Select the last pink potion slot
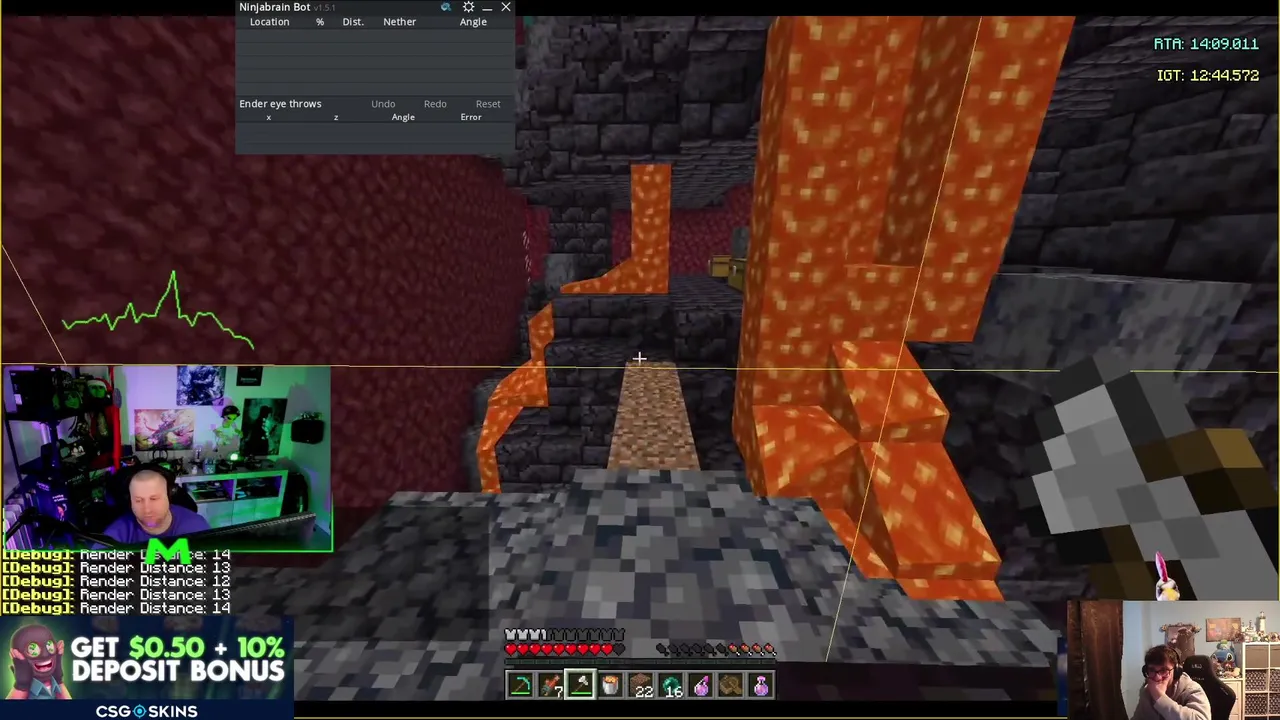This screenshot has height=720, width=1280. point(761,686)
